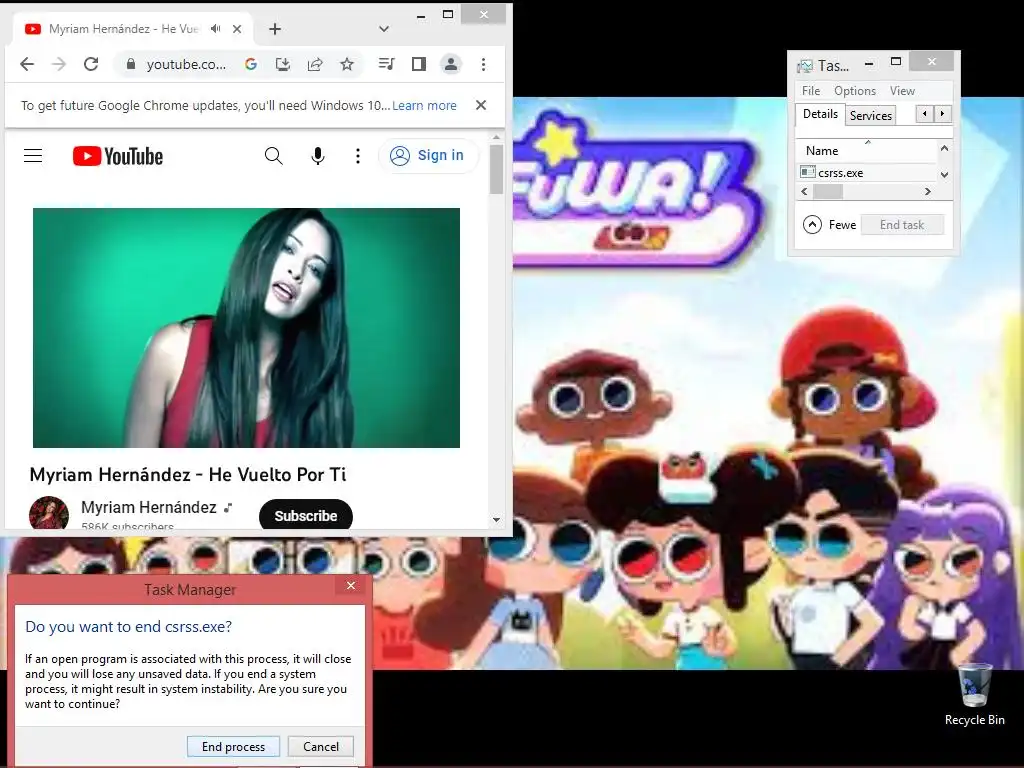Screen dimensions: 1024x768
Task: Open YouTube search
Action: (274, 155)
